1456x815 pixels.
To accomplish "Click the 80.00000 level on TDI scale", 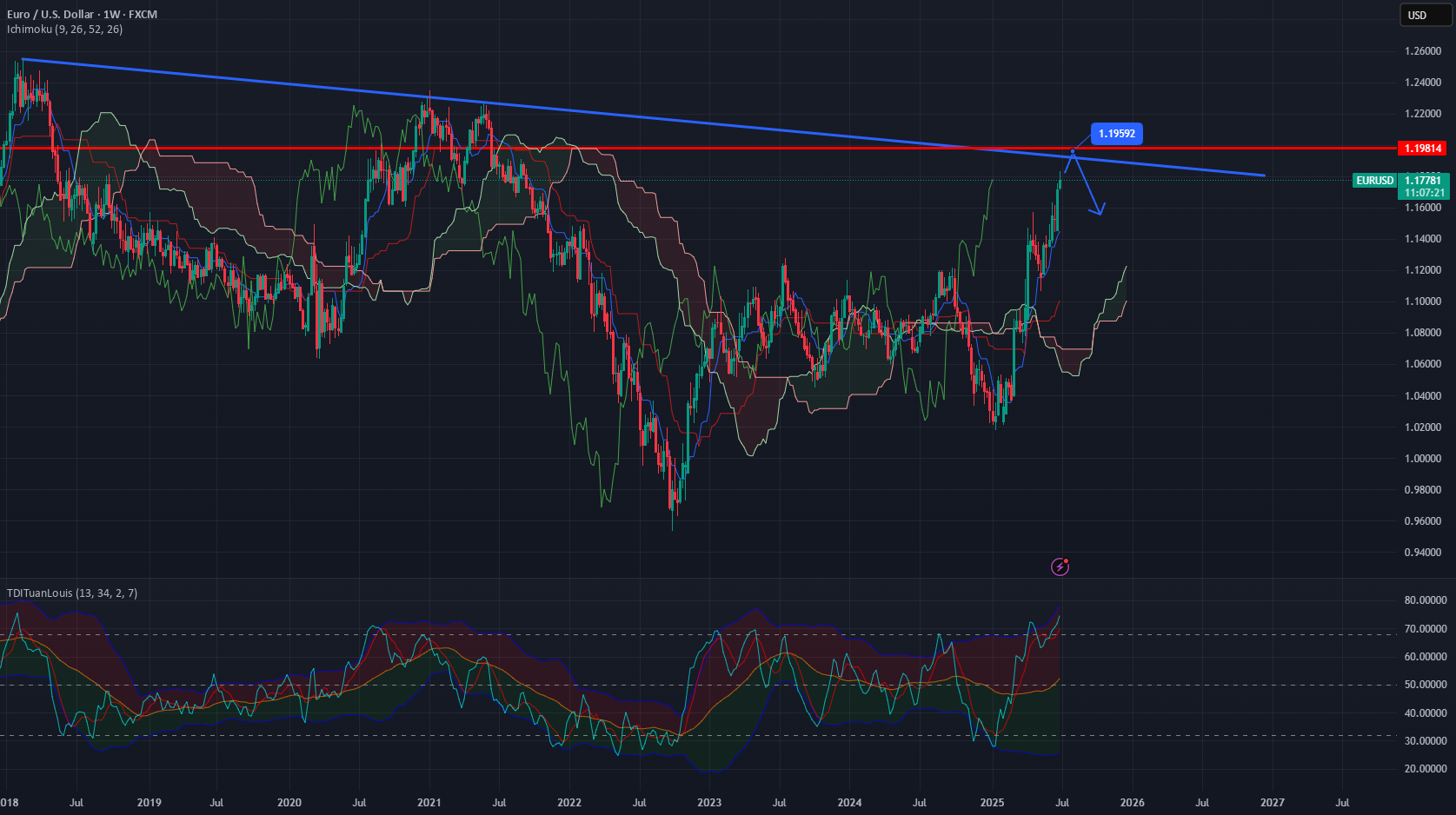I will click(1426, 600).
